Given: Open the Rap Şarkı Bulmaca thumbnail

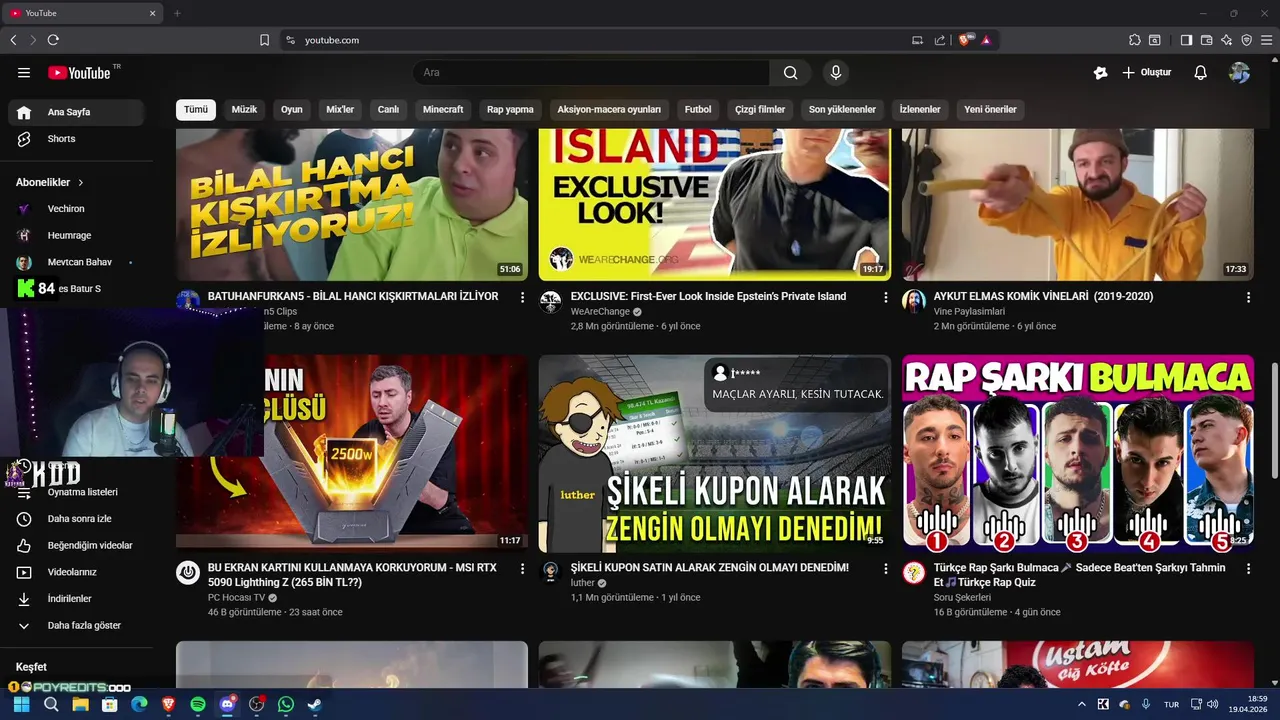Looking at the screenshot, I should 1078,452.
